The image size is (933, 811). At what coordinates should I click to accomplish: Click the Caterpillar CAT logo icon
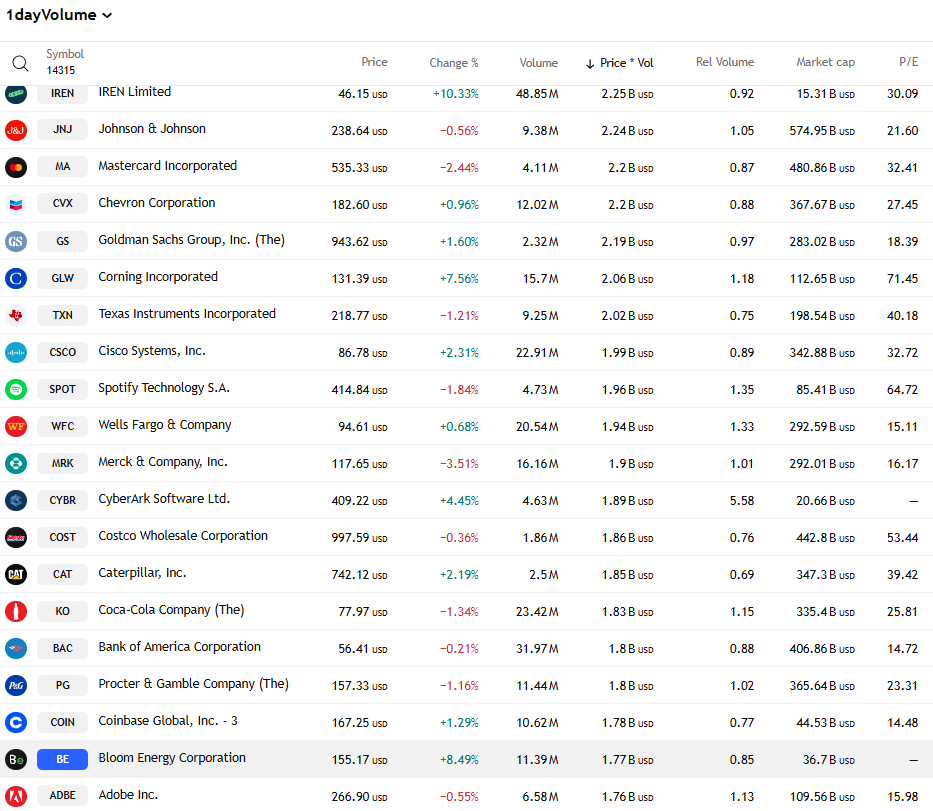16,574
